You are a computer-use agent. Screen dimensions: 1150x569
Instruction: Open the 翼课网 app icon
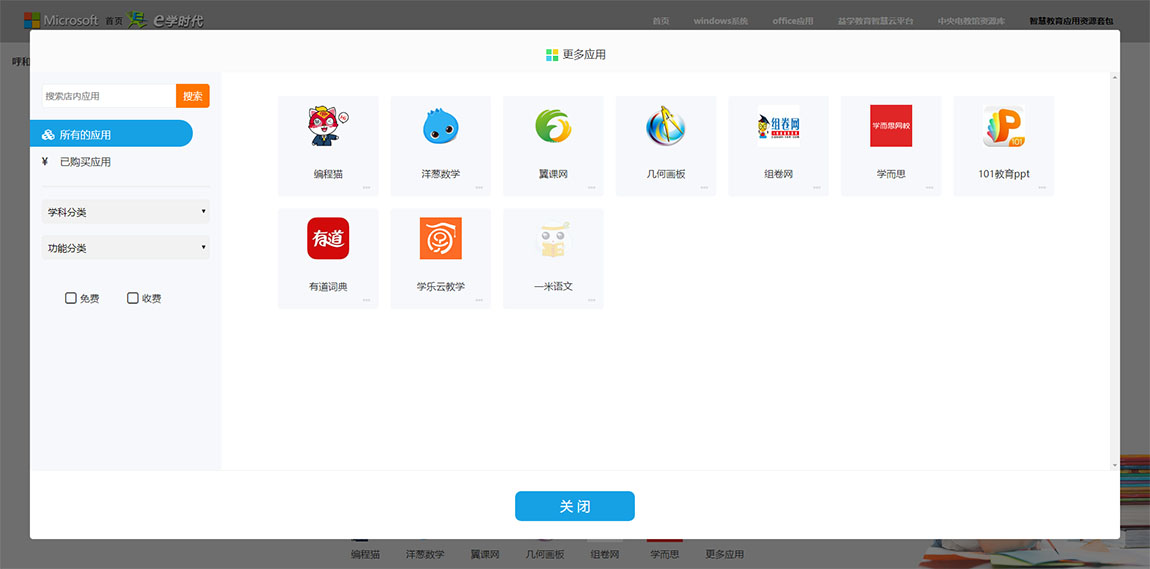tap(553, 126)
